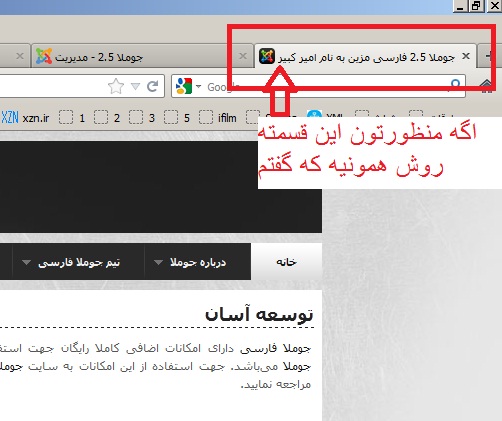Click the توسعه آسان heading
Image resolution: width=502 pixels, height=421 pixels.
pos(259,314)
